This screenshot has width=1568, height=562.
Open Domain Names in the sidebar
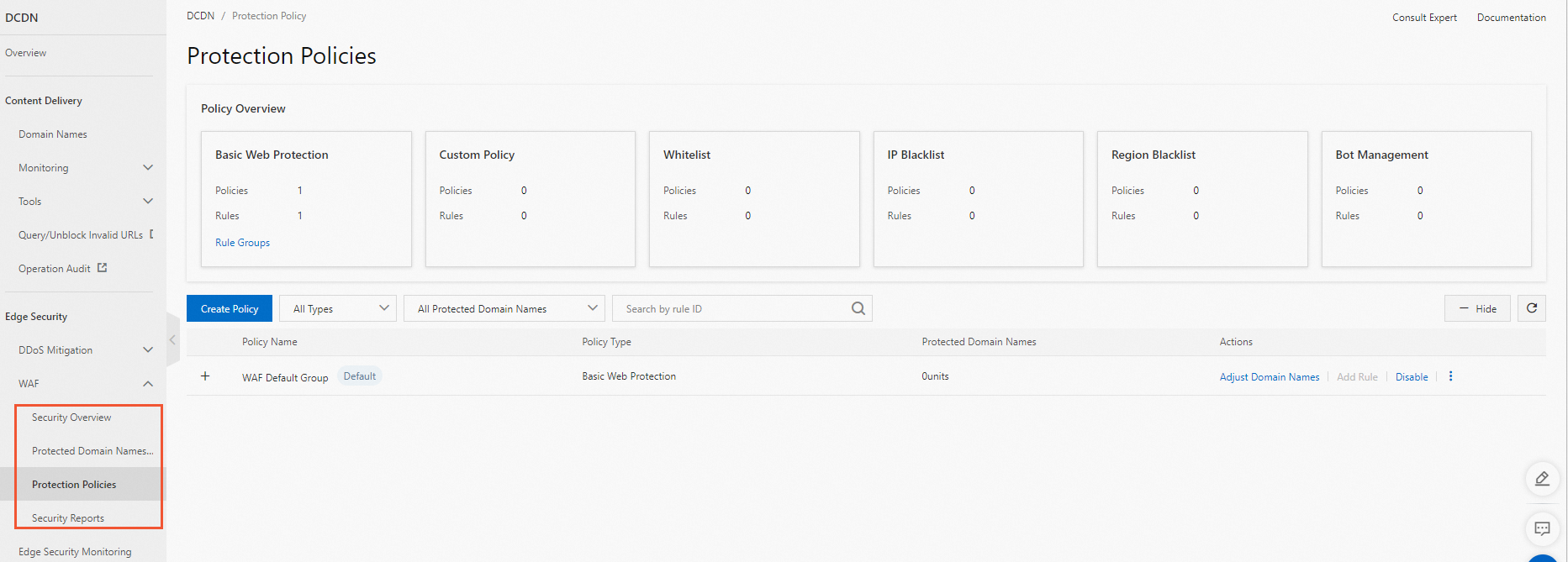(53, 134)
